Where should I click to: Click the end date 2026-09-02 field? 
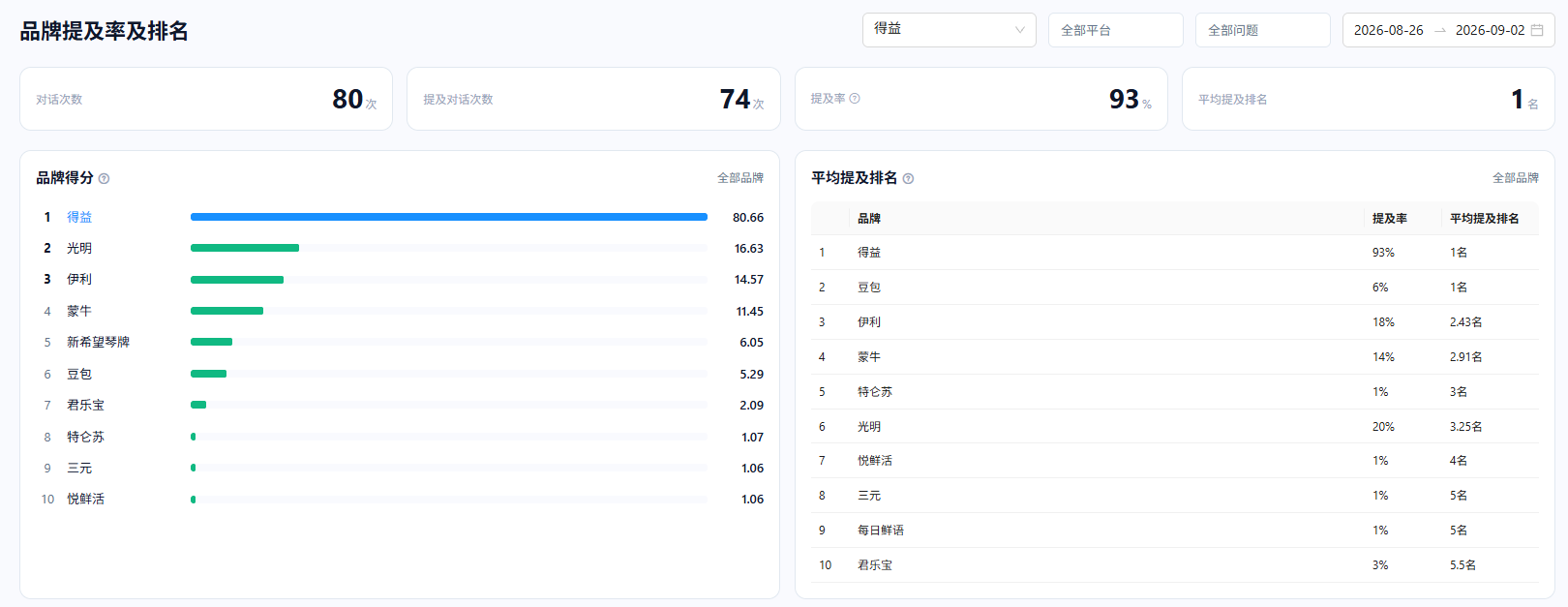click(1490, 30)
